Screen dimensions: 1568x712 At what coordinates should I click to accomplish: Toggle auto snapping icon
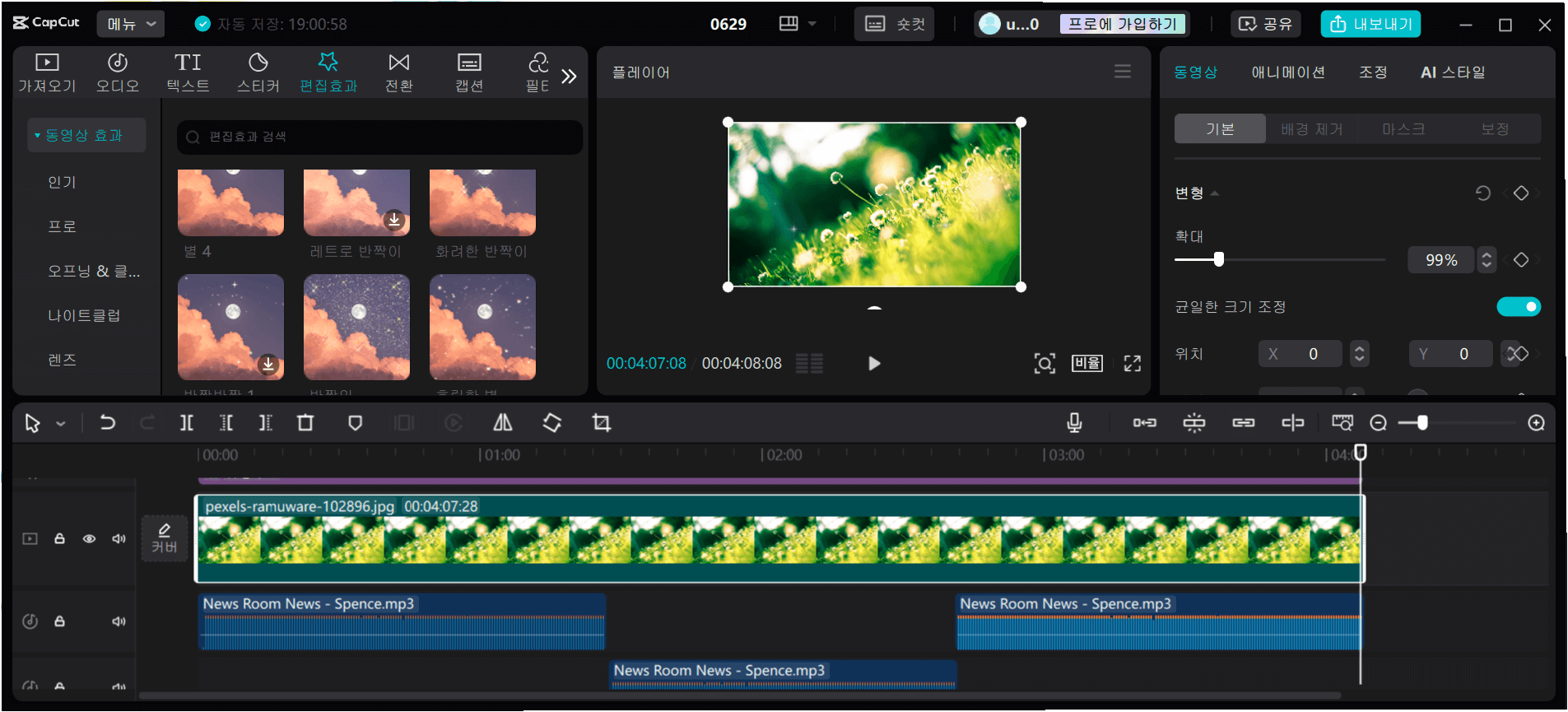[x=1194, y=423]
